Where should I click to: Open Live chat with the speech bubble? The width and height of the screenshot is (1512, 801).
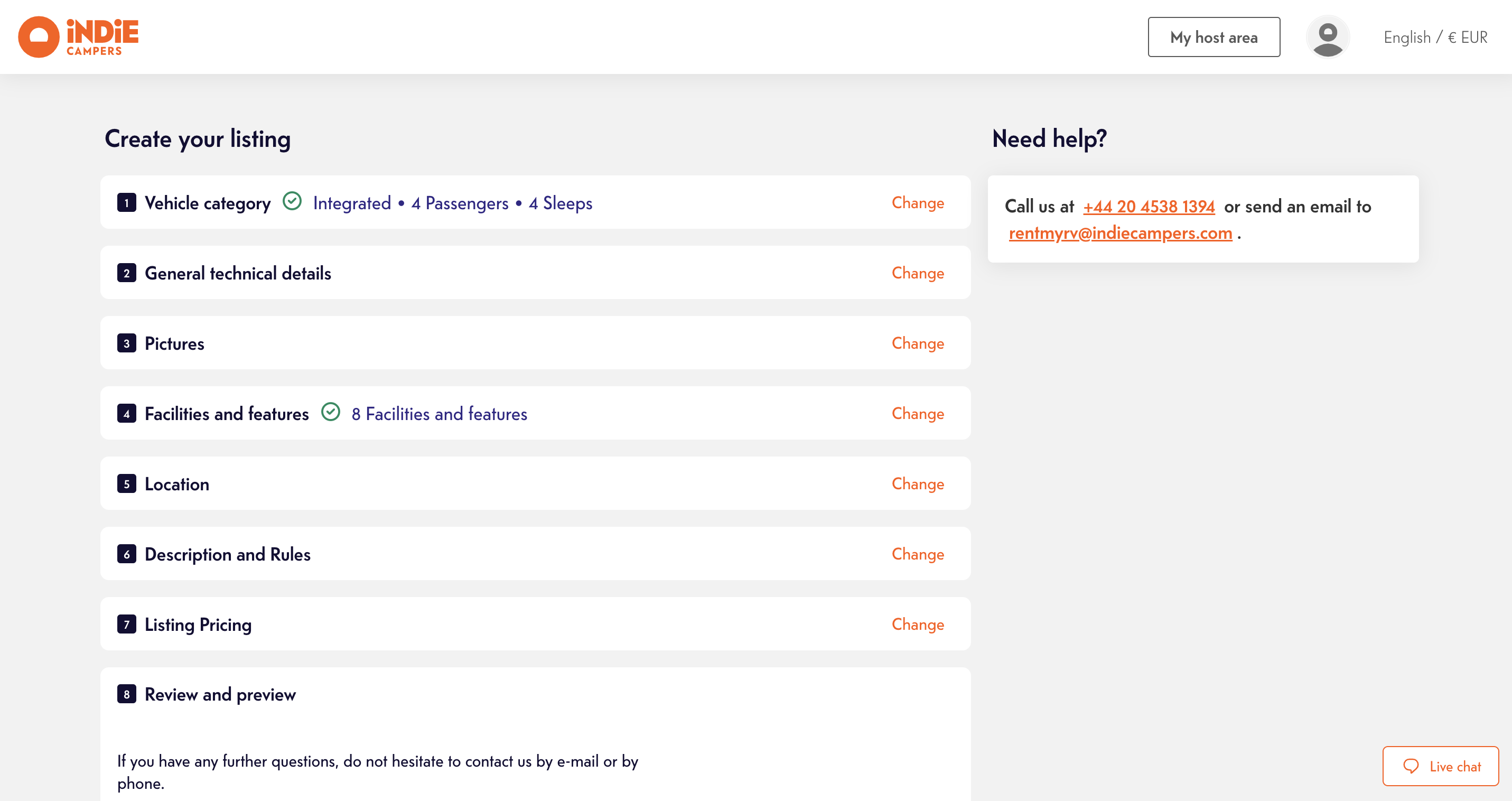(x=1440, y=766)
